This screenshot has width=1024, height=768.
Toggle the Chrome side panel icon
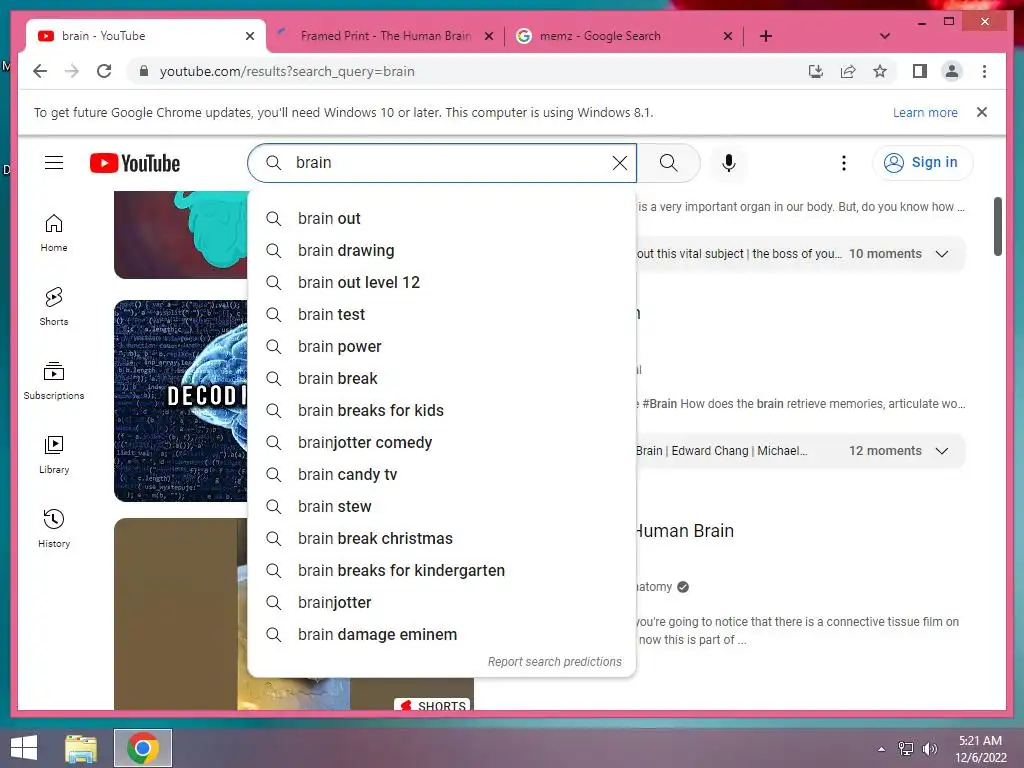click(x=920, y=71)
